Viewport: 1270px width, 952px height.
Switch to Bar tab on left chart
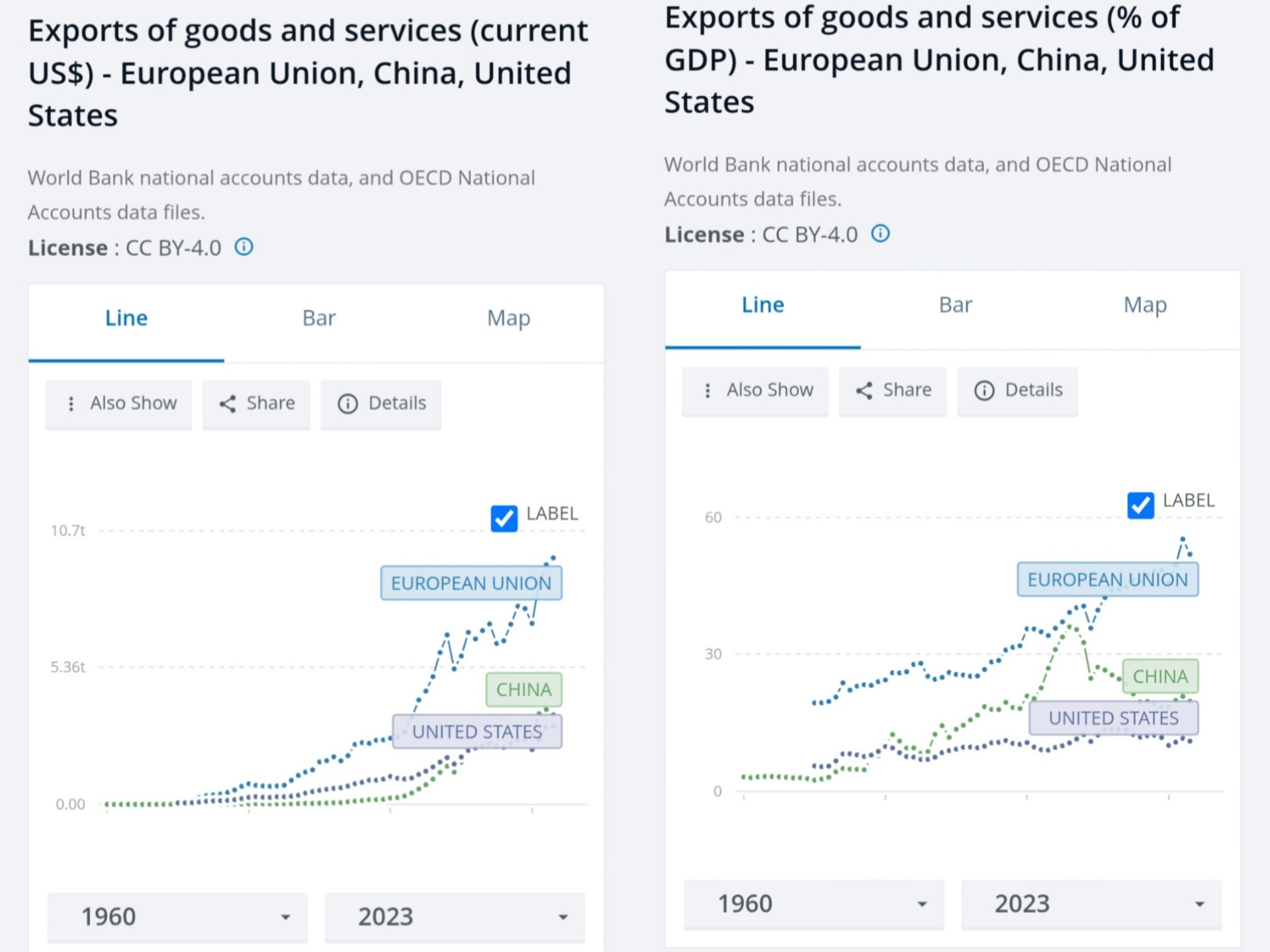[319, 318]
